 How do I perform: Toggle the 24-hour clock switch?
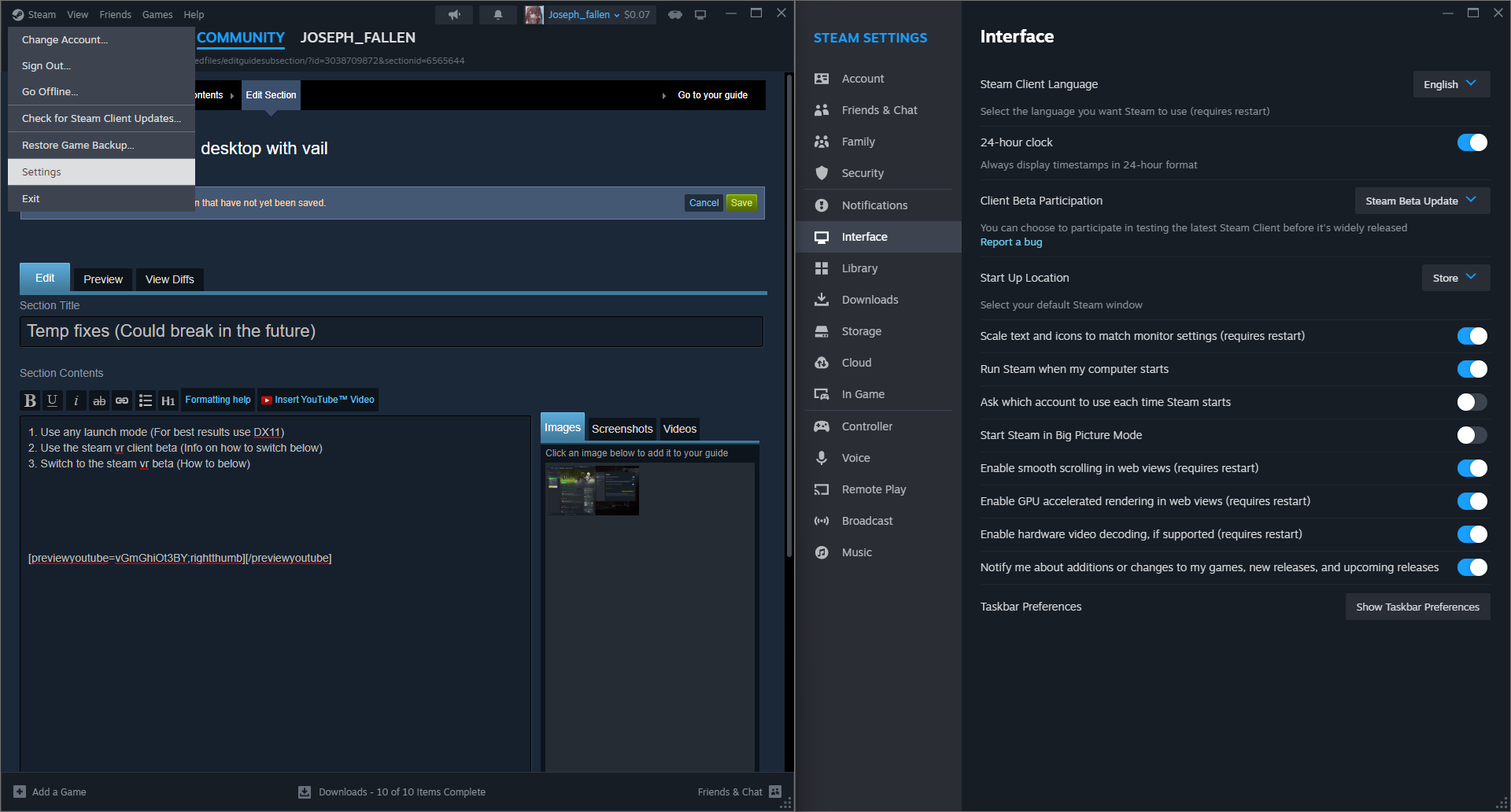coord(1472,142)
